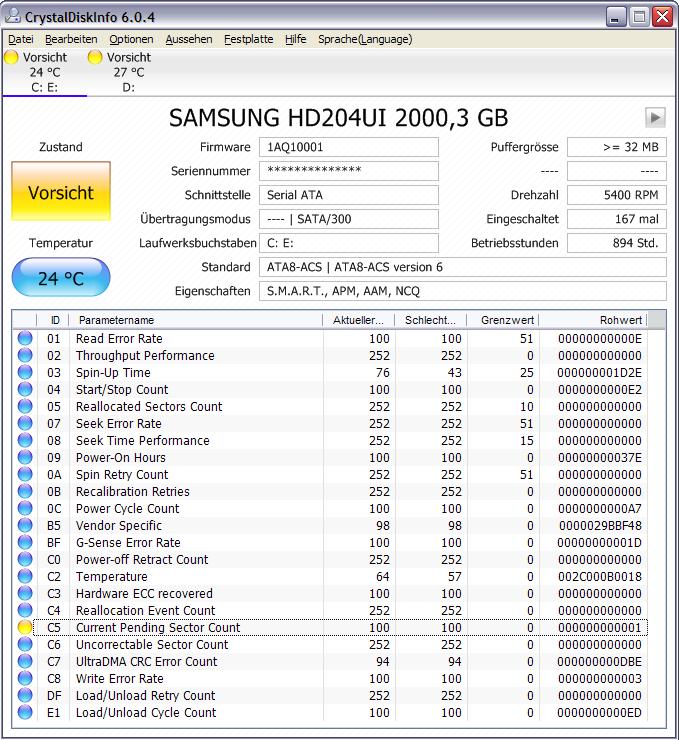Select the Power-On Hours parameter name
The width and height of the screenshot is (679, 740).
pyautogui.click(x=121, y=457)
